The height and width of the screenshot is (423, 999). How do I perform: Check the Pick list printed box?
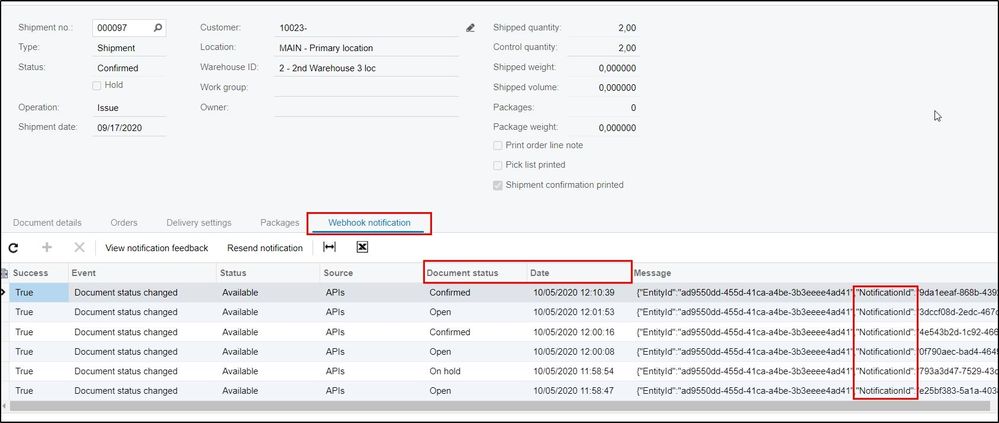(x=498, y=165)
